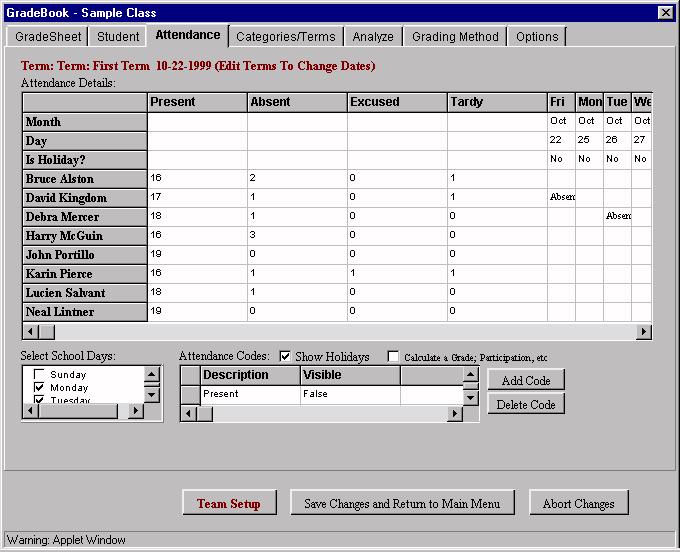Select the Debra Mercer row header
The width and height of the screenshot is (680, 552).
click(x=85, y=217)
